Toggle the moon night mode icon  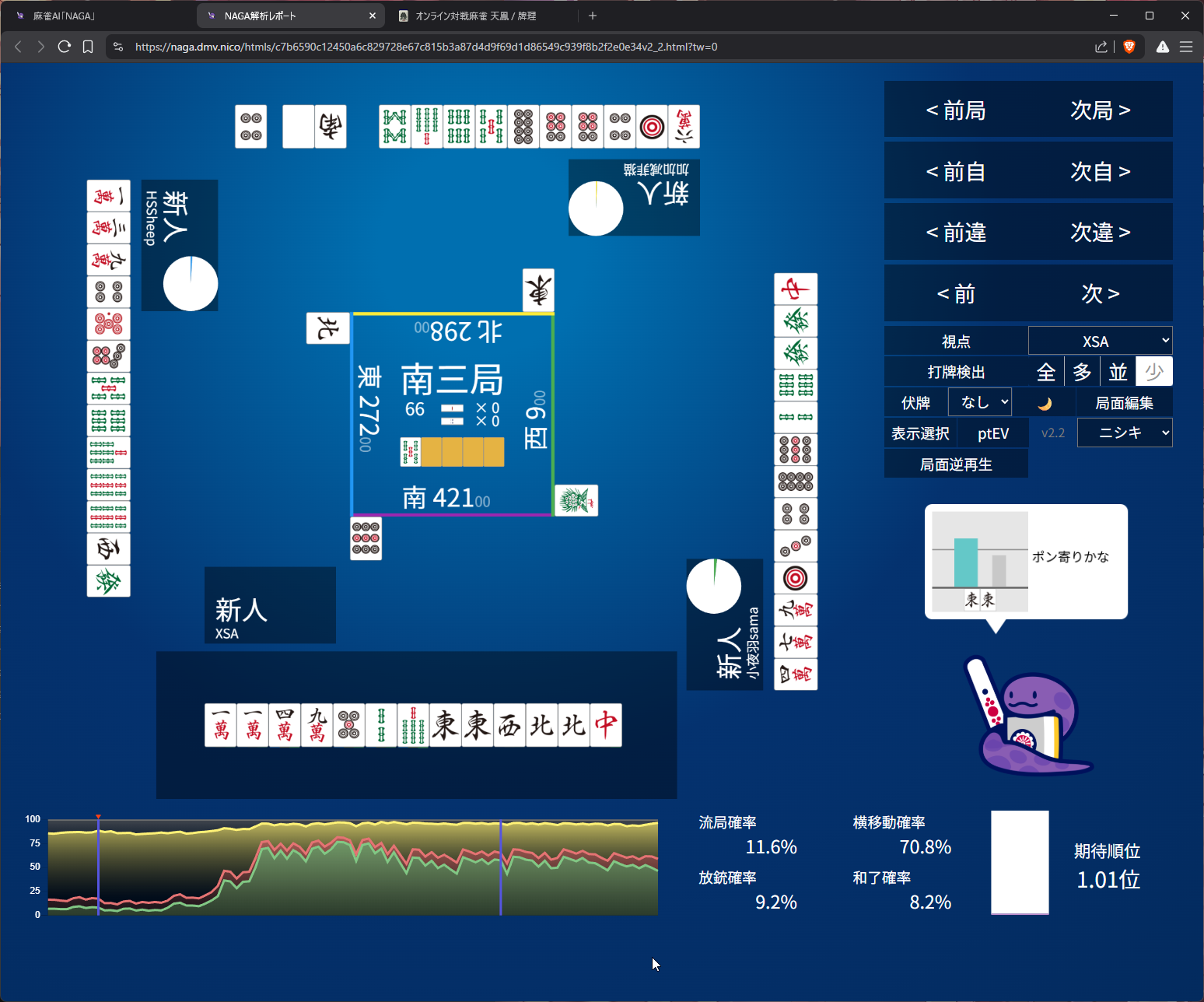pos(1045,403)
